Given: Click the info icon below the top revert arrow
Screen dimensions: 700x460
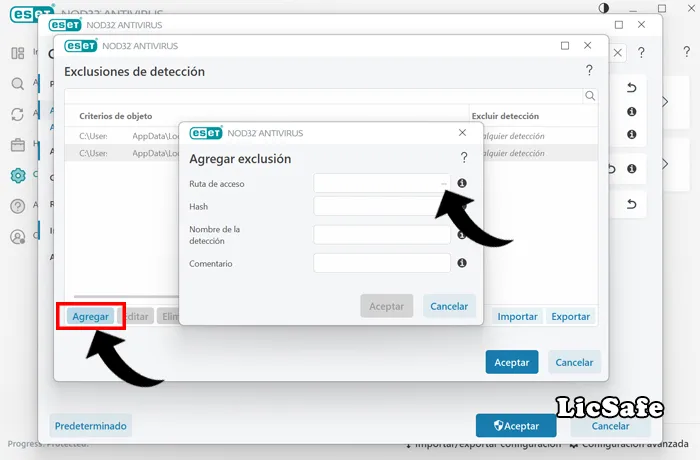Looking at the screenshot, I should pyautogui.click(x=632, y=112).
